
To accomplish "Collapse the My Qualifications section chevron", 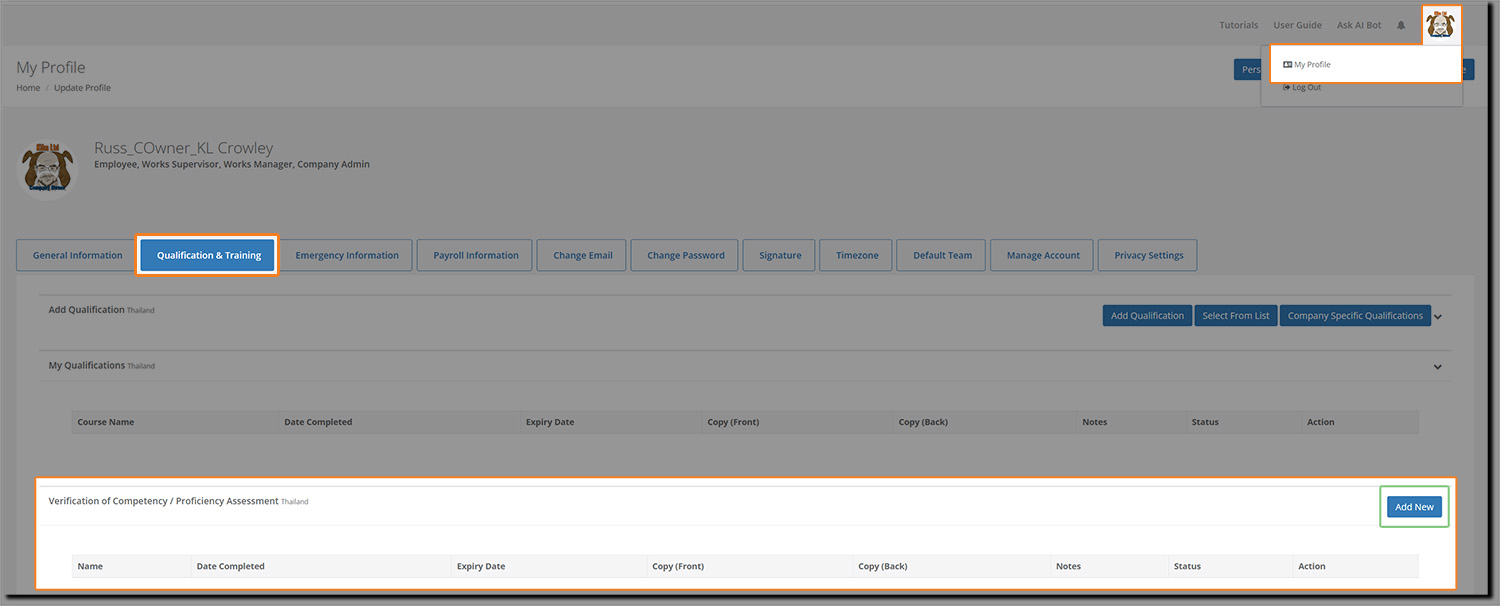I will click(1438, 367).
